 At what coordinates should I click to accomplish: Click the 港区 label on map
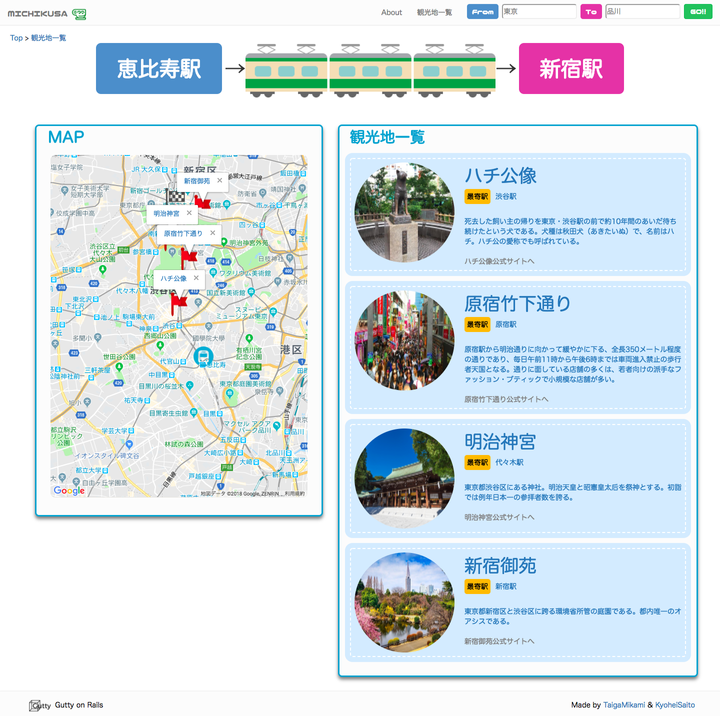tap(291, 350)
